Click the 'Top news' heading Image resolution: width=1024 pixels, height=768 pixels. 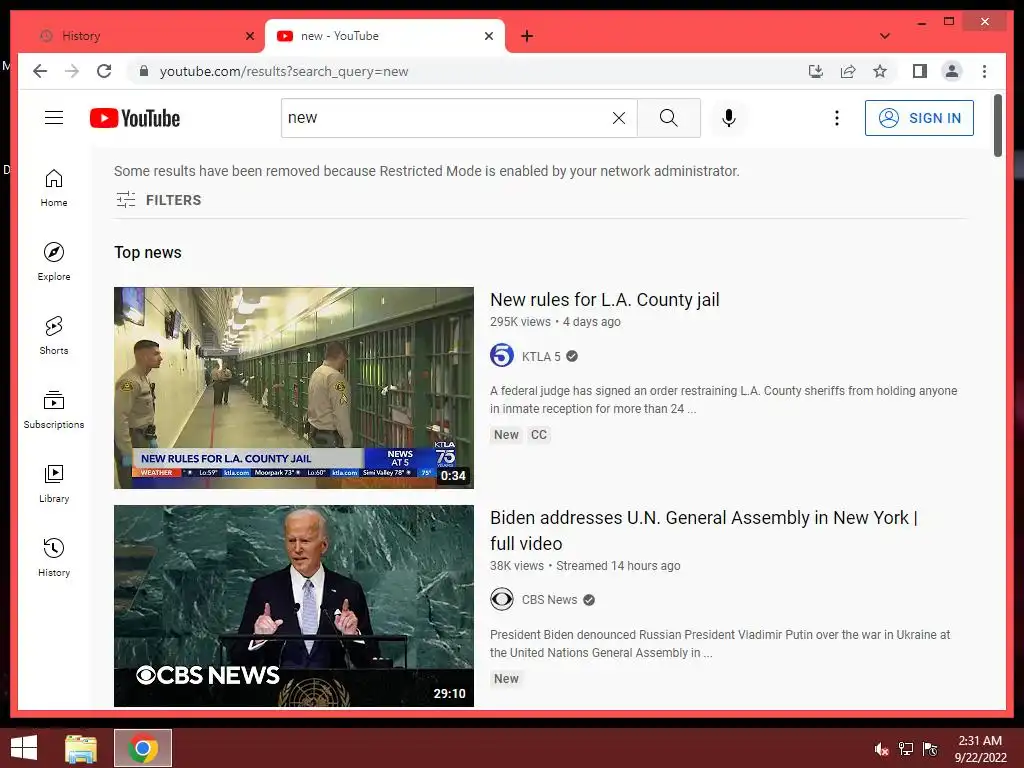pos(148,253)
